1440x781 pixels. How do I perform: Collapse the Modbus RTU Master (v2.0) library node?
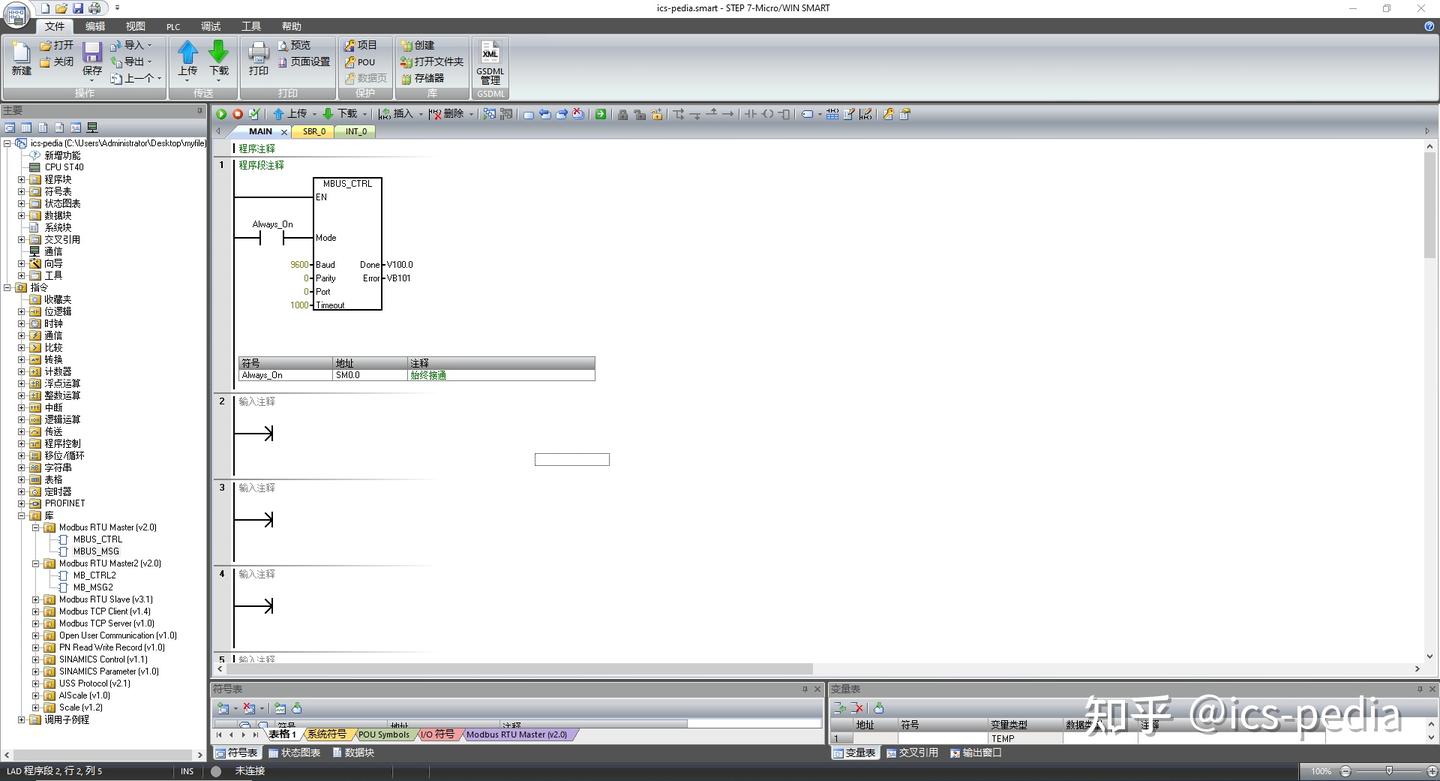[x=35, y=527]
